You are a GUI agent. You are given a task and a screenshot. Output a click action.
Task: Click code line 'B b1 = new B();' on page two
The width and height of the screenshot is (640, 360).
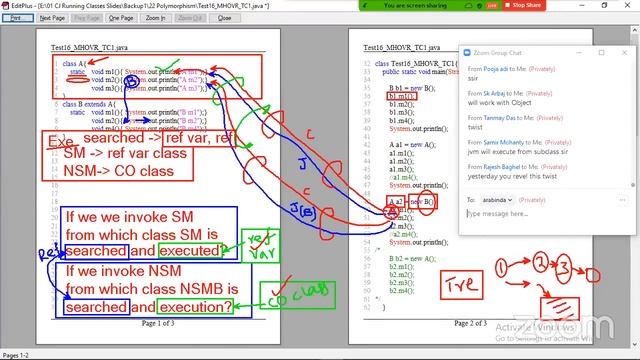412,88
